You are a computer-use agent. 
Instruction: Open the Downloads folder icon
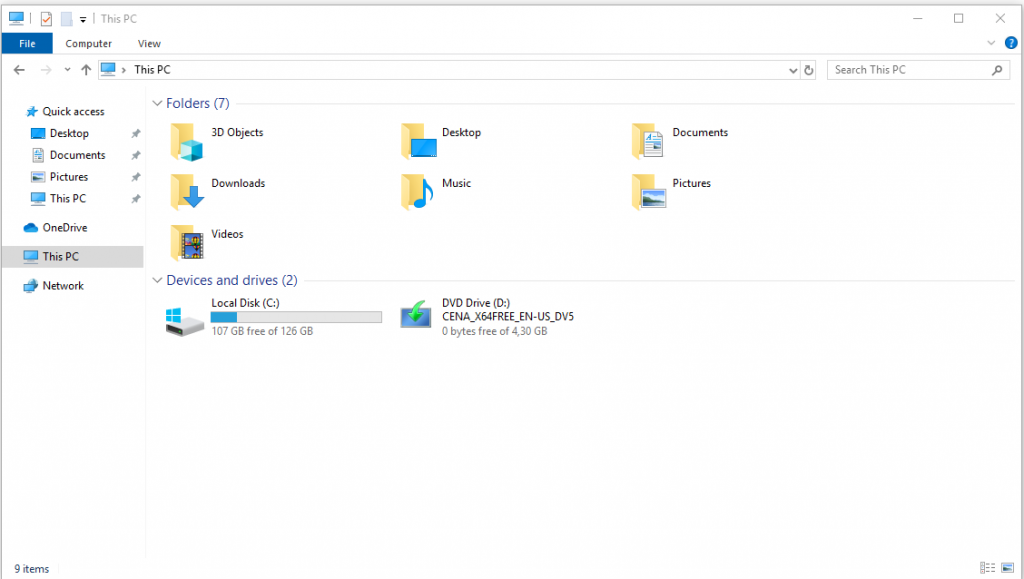(x=187, y=193)
